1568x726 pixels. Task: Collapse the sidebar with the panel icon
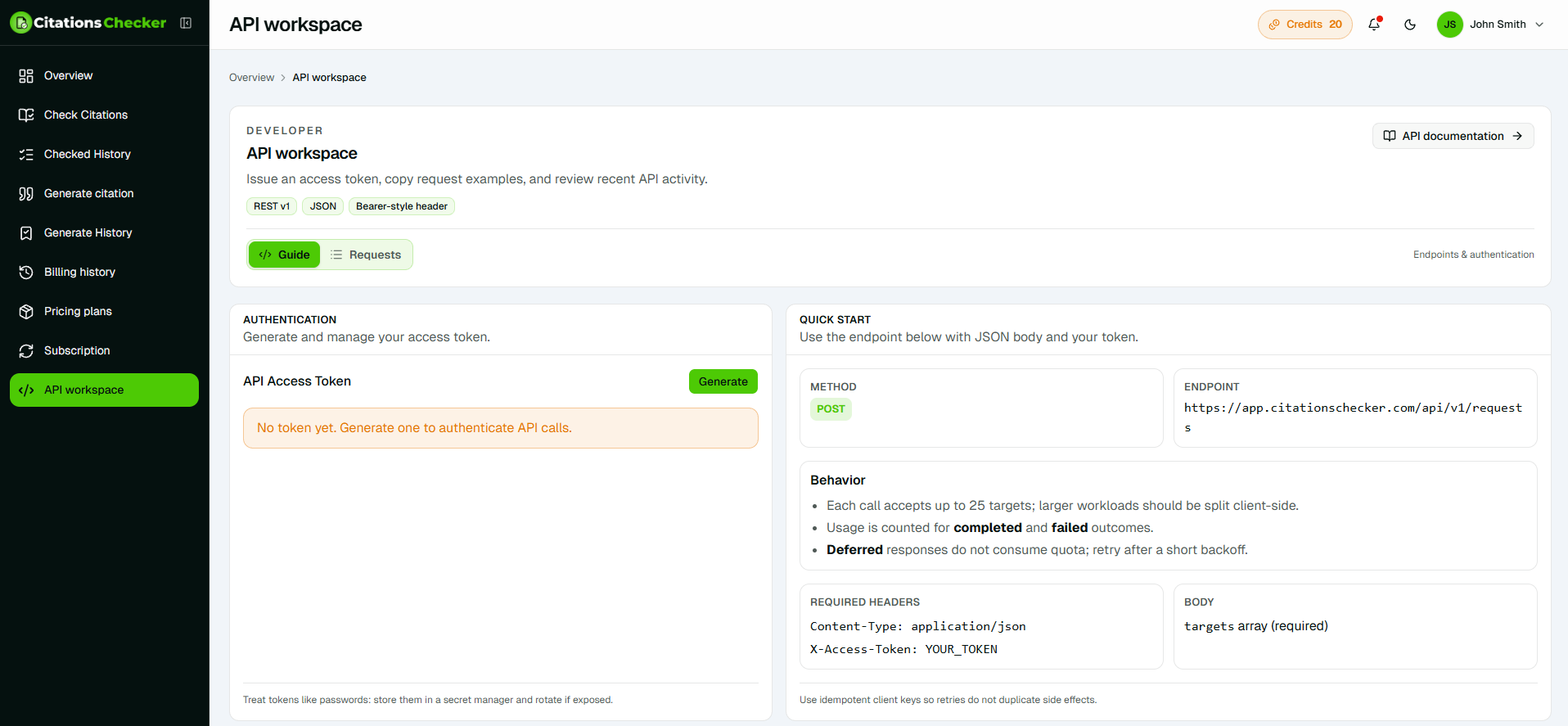[x=186, y=23]
